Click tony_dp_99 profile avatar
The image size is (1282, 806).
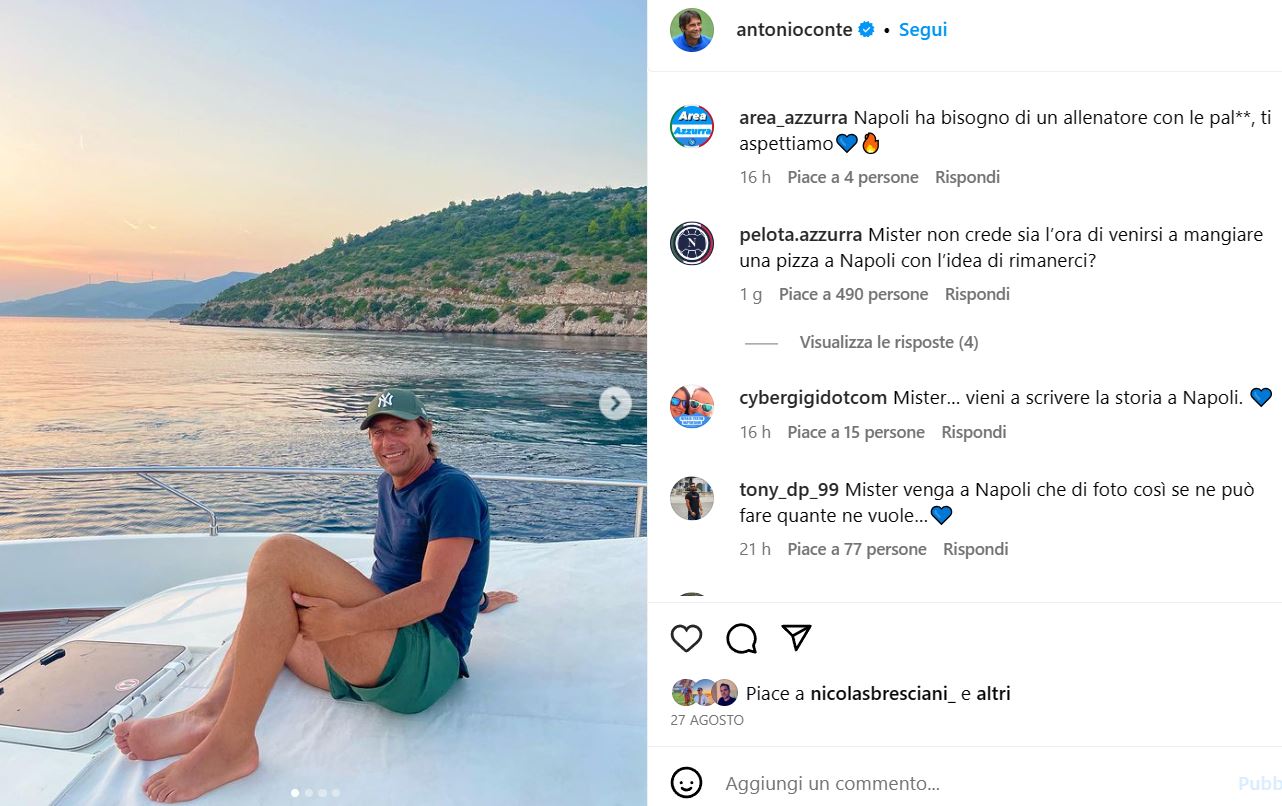[x=692, y=498]
